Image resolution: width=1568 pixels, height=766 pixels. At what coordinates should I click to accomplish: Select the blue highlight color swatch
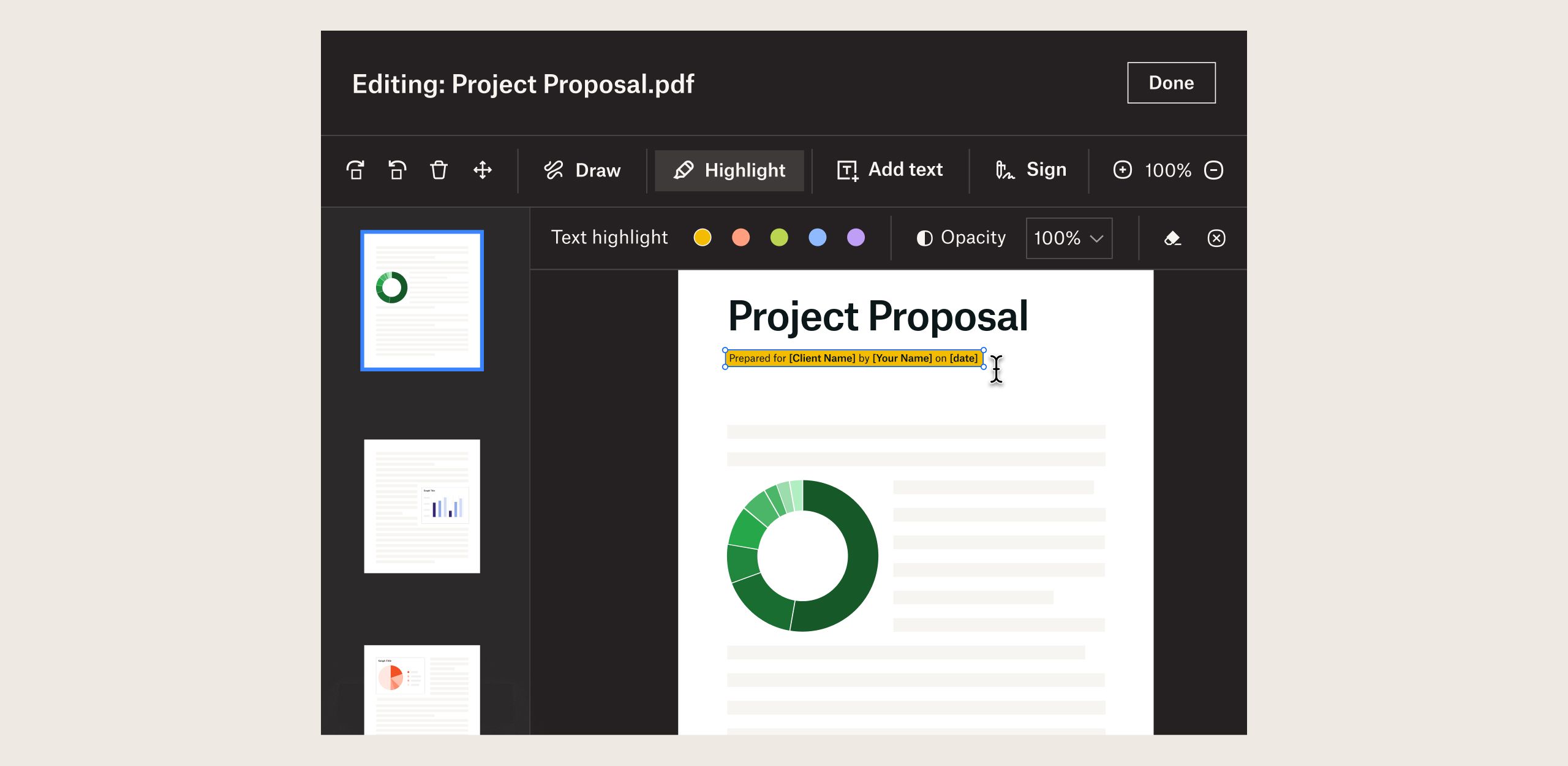820,238
